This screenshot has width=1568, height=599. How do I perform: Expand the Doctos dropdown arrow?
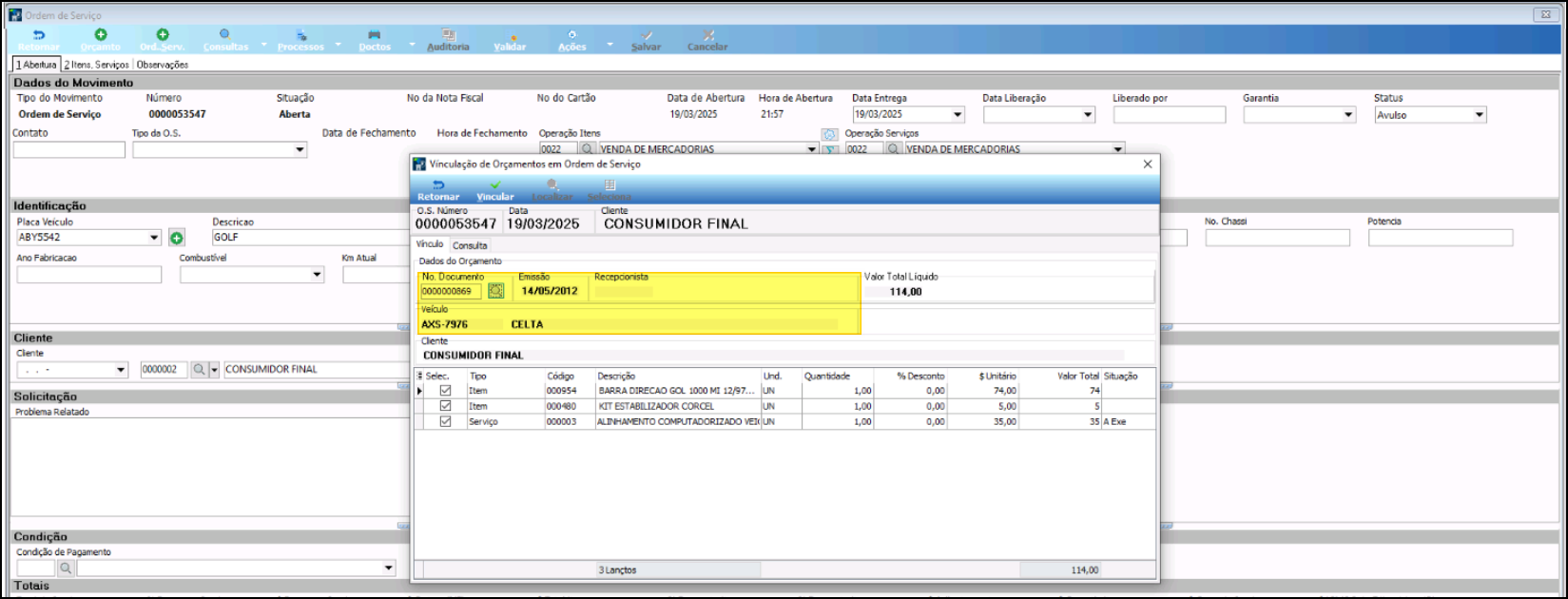(x=412, y=44)
